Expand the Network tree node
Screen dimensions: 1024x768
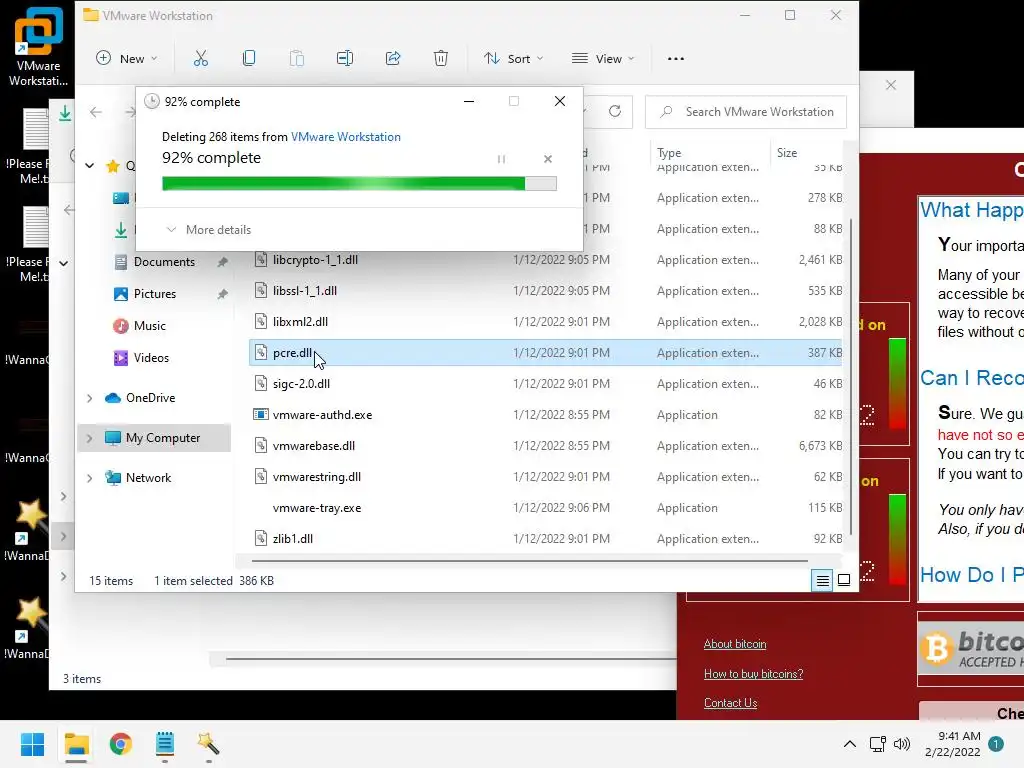click(x=89, y=478)
